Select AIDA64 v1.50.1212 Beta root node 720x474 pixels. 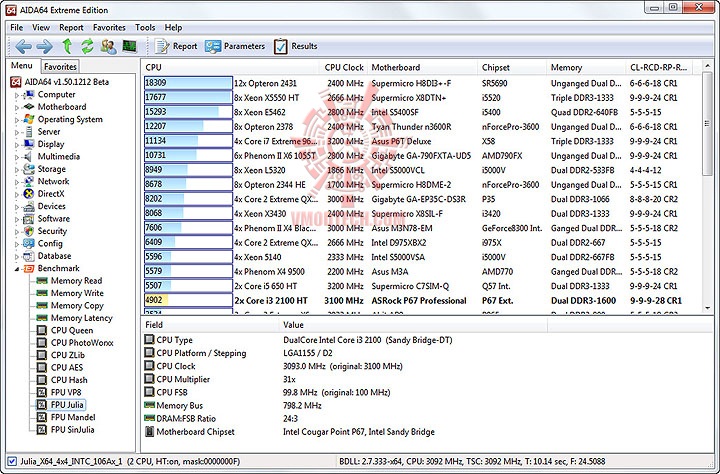(x=60, y=82)
